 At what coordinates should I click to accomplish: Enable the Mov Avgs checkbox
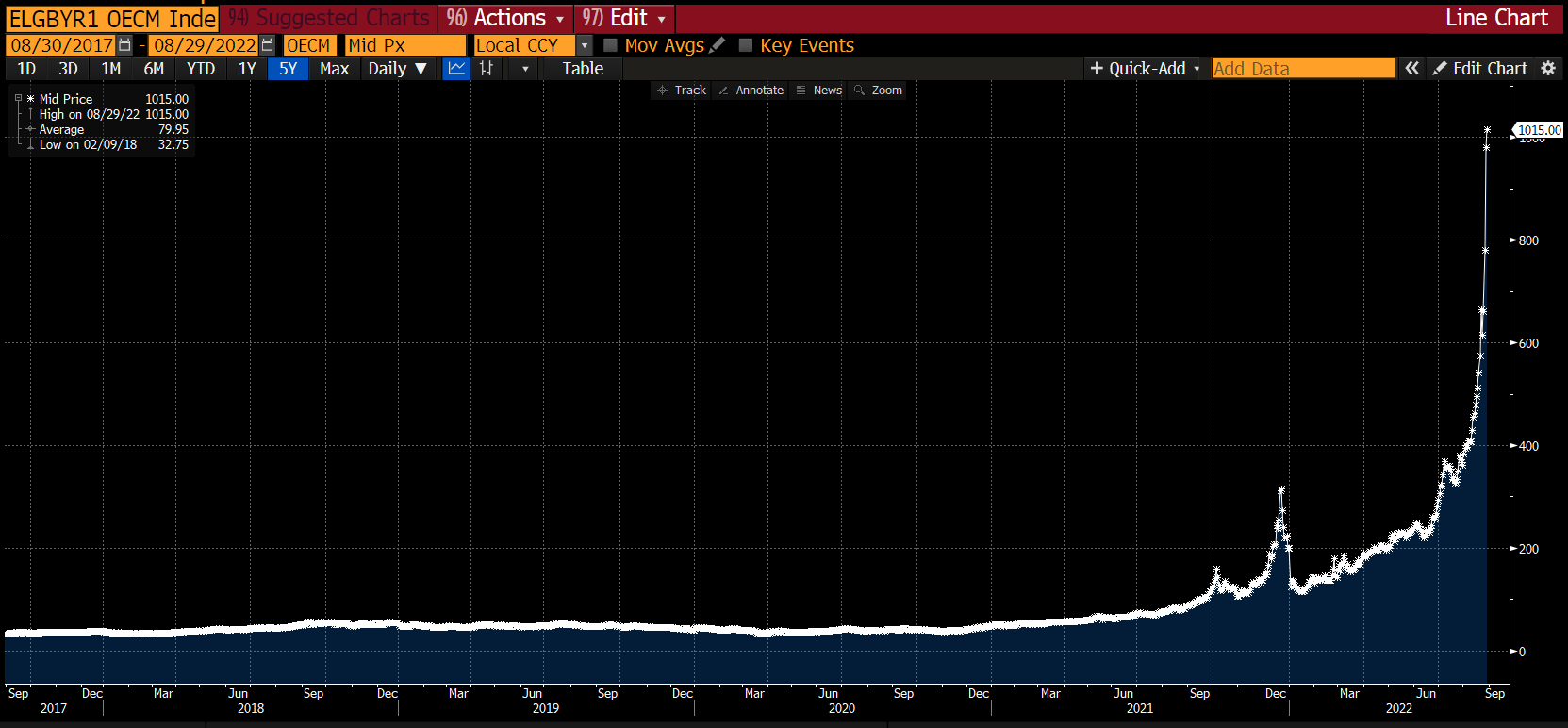610,45
